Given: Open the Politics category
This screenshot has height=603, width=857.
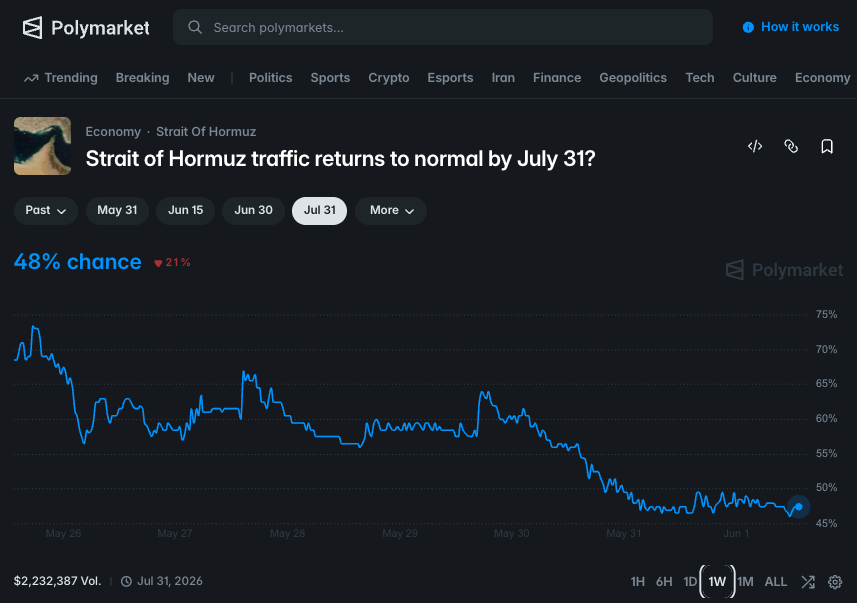Looking at the screenshot, I should 271,78.
